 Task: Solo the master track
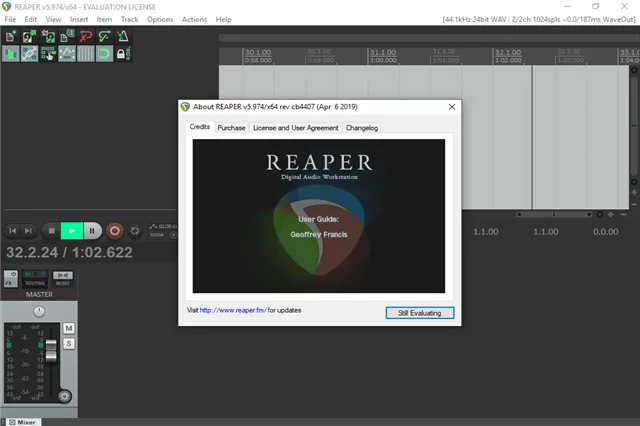pos(69,343)
